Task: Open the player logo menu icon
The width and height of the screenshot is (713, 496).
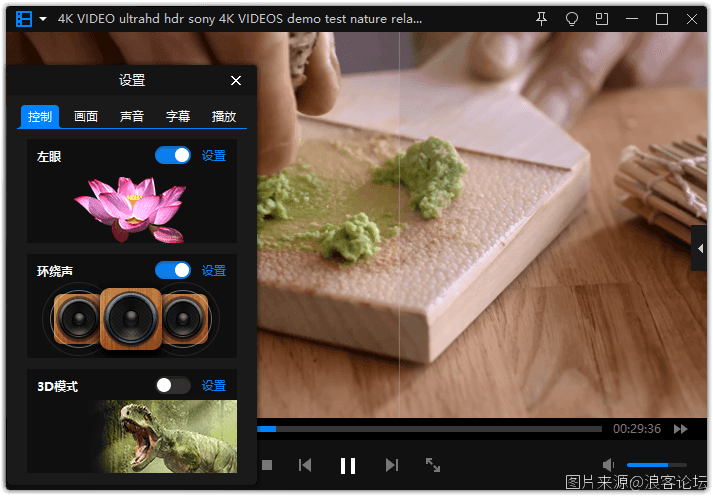Action: pos(24,19)
